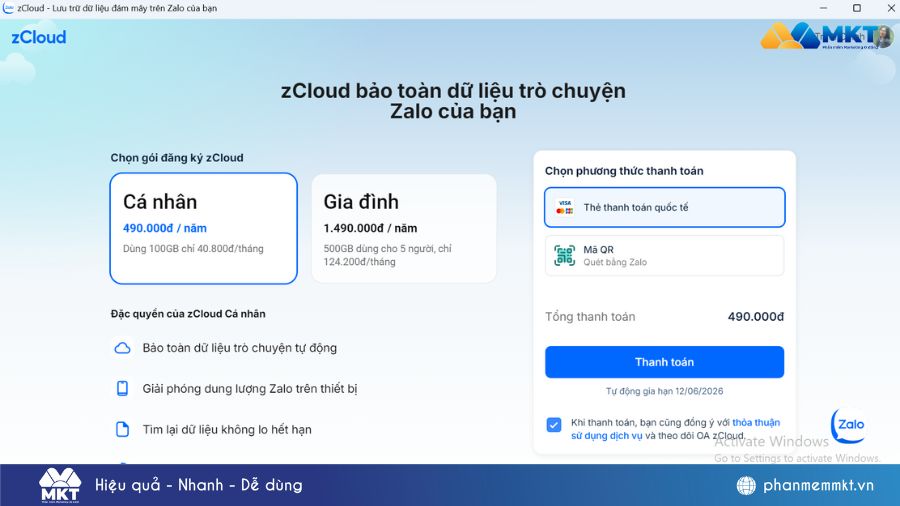
Task: Click the Zalo logo bubble
Action: pyautogui.click(x=848, y=425)
